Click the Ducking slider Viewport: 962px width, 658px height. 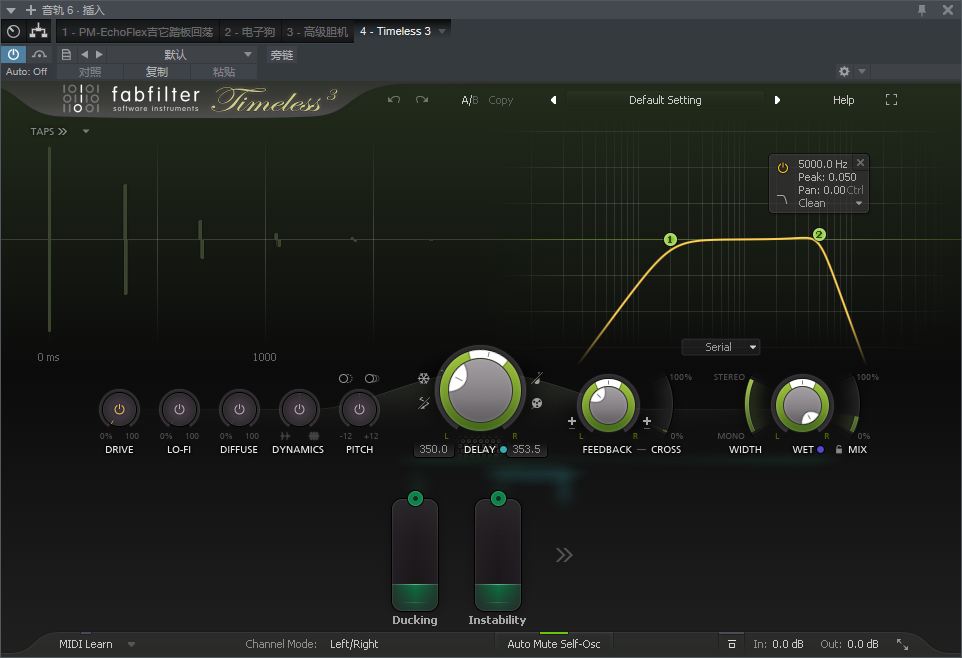tap(415, 555)
